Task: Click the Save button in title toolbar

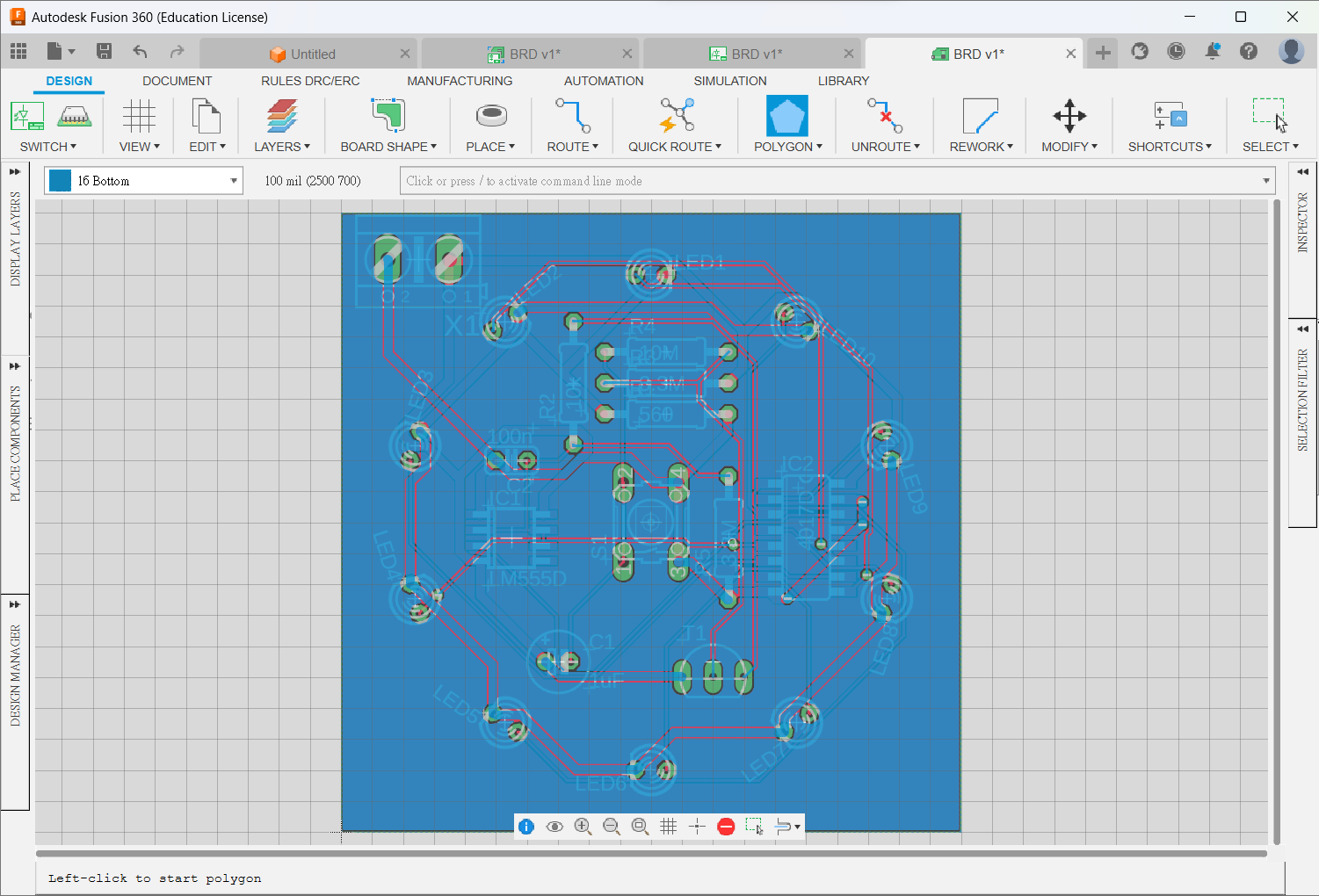Action: pyautogui.click(x=104, y=52)
